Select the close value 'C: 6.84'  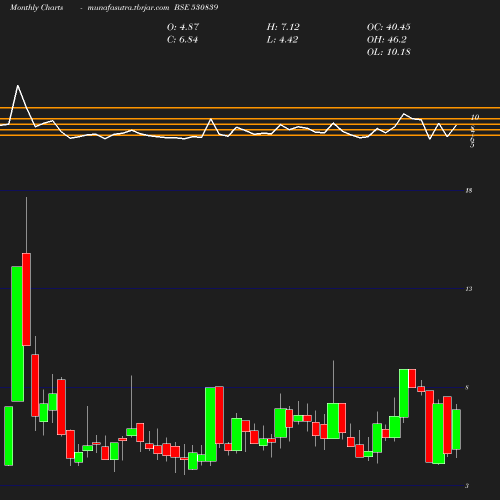point(182,40)
